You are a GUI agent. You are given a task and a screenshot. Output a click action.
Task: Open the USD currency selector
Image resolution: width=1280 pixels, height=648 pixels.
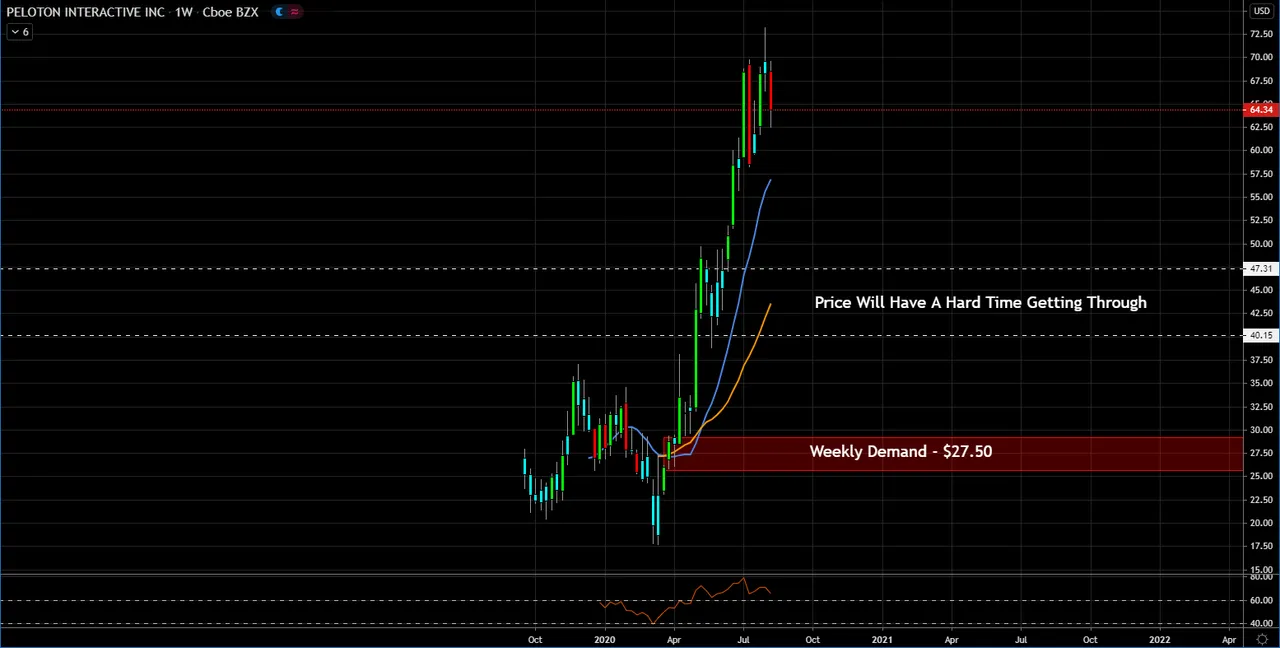pyautogui.click(x=1261, y=11)
